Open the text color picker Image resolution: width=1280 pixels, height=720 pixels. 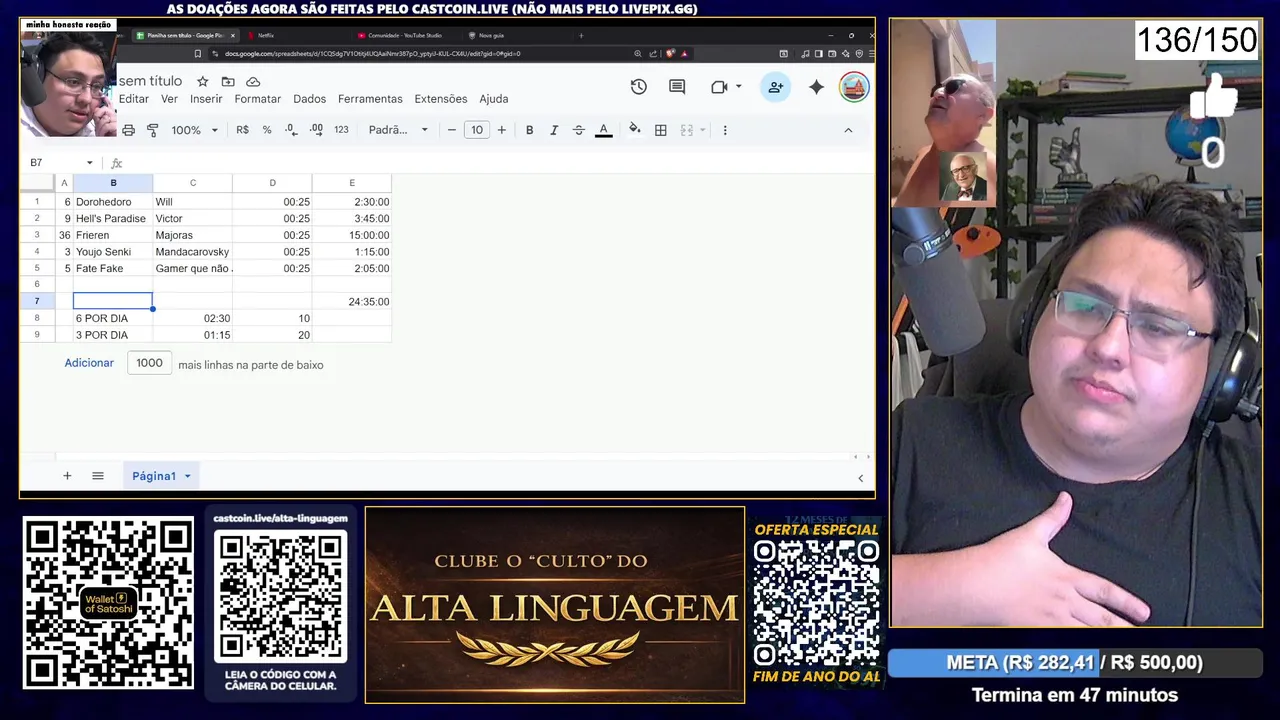point(603,130)
